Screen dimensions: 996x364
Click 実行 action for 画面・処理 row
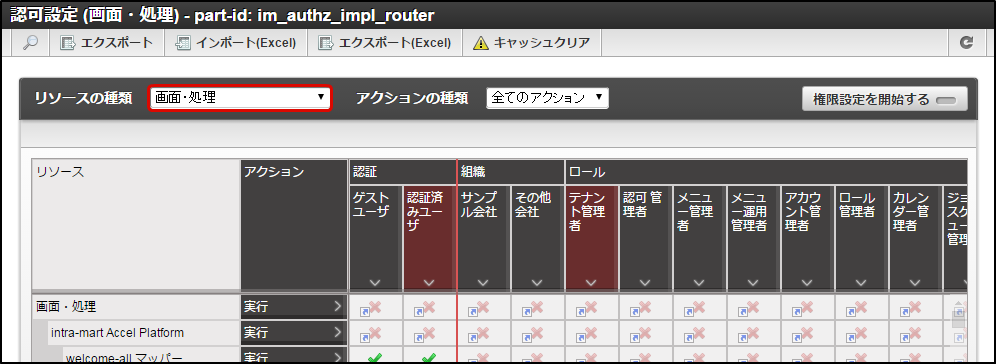pyautogui.click(x=293, y=307)
